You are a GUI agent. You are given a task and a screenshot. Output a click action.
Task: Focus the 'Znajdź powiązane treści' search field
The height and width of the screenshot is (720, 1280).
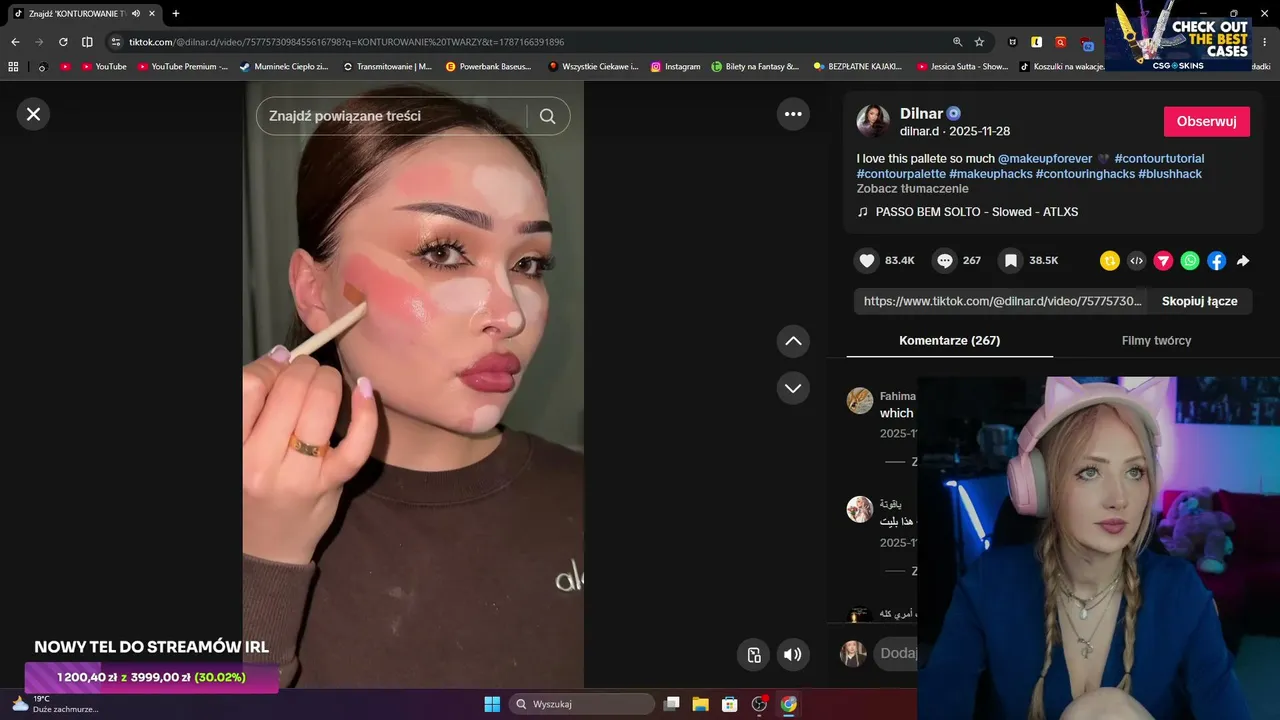point(391,116)
